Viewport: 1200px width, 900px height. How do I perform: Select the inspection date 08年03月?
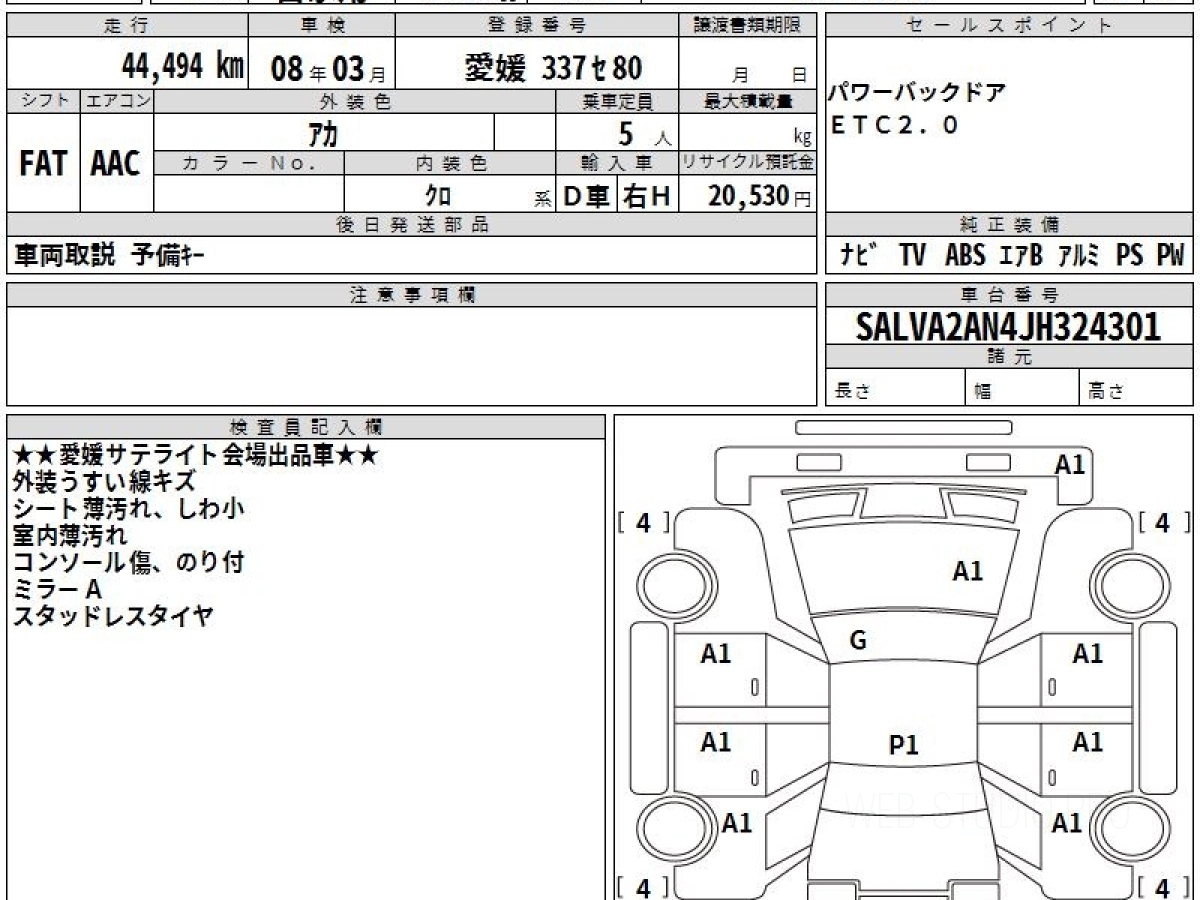[x=328, y=68]
